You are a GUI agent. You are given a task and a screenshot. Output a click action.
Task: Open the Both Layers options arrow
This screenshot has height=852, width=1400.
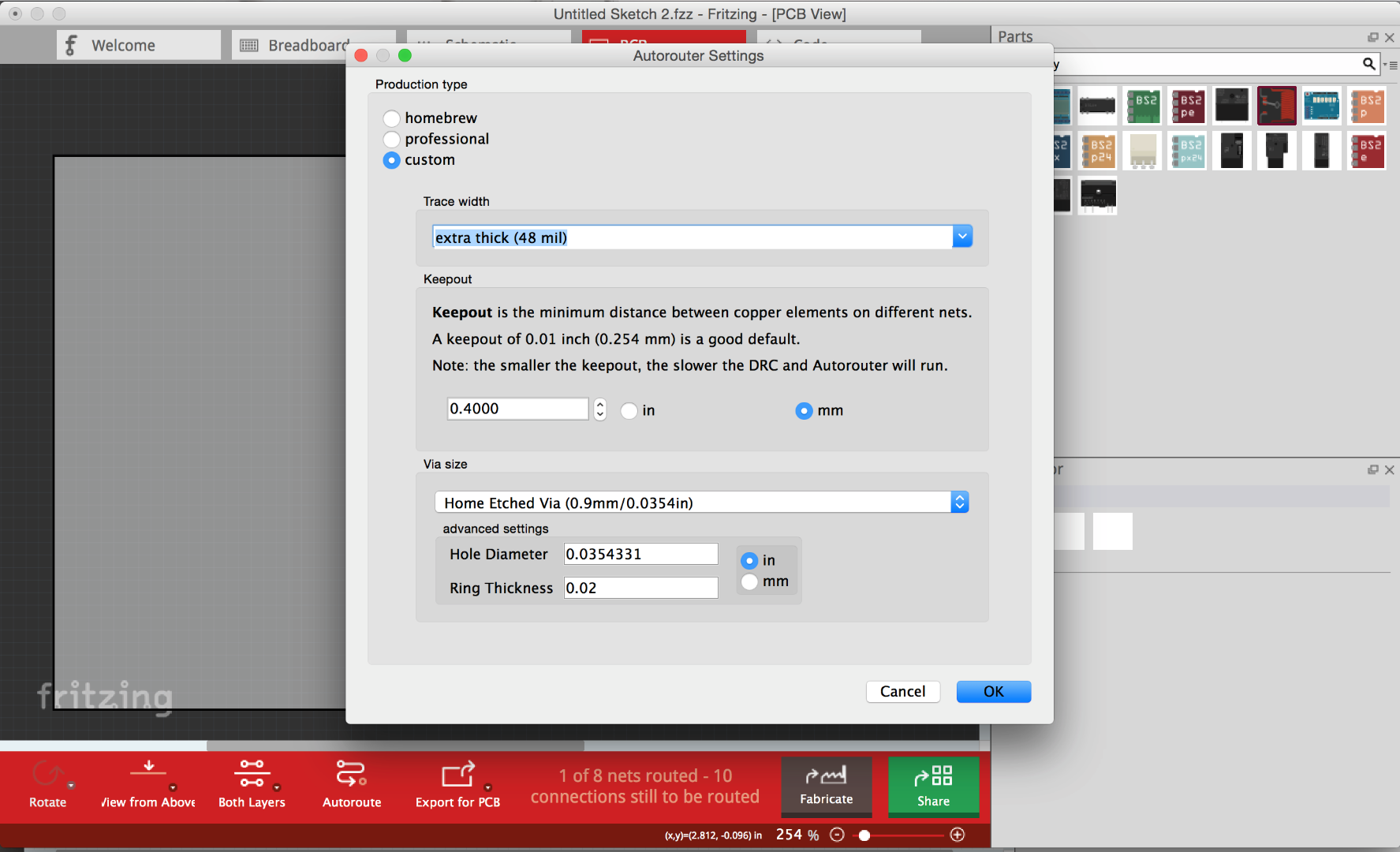click(277, 787)
